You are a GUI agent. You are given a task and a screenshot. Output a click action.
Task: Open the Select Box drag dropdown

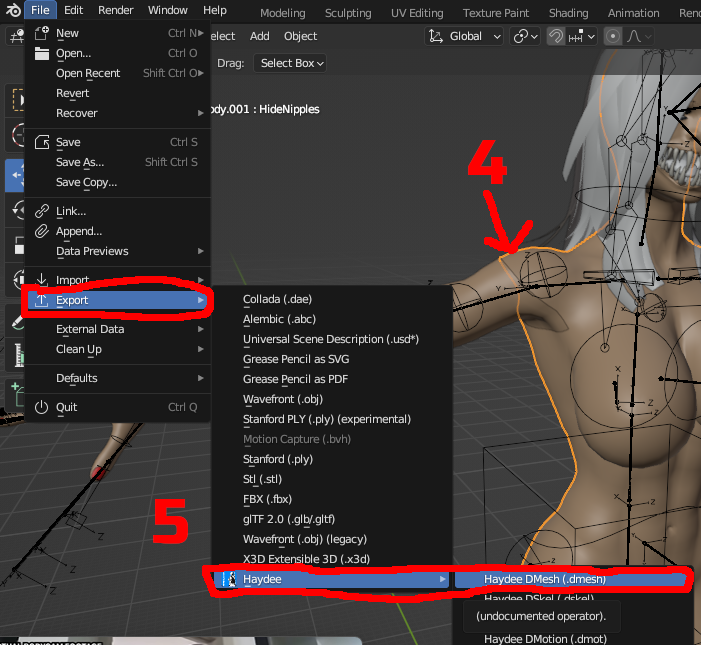(x=290, y=63)
